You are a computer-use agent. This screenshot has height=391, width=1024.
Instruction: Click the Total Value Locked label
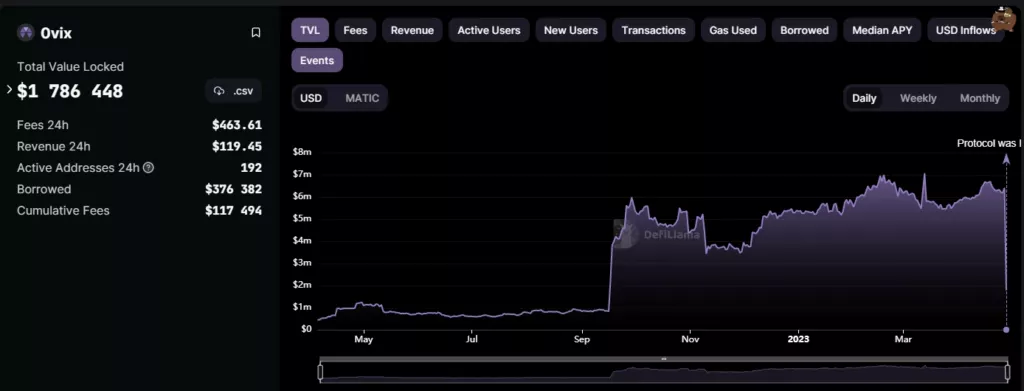pyautogui.click(x=71, y=67)
